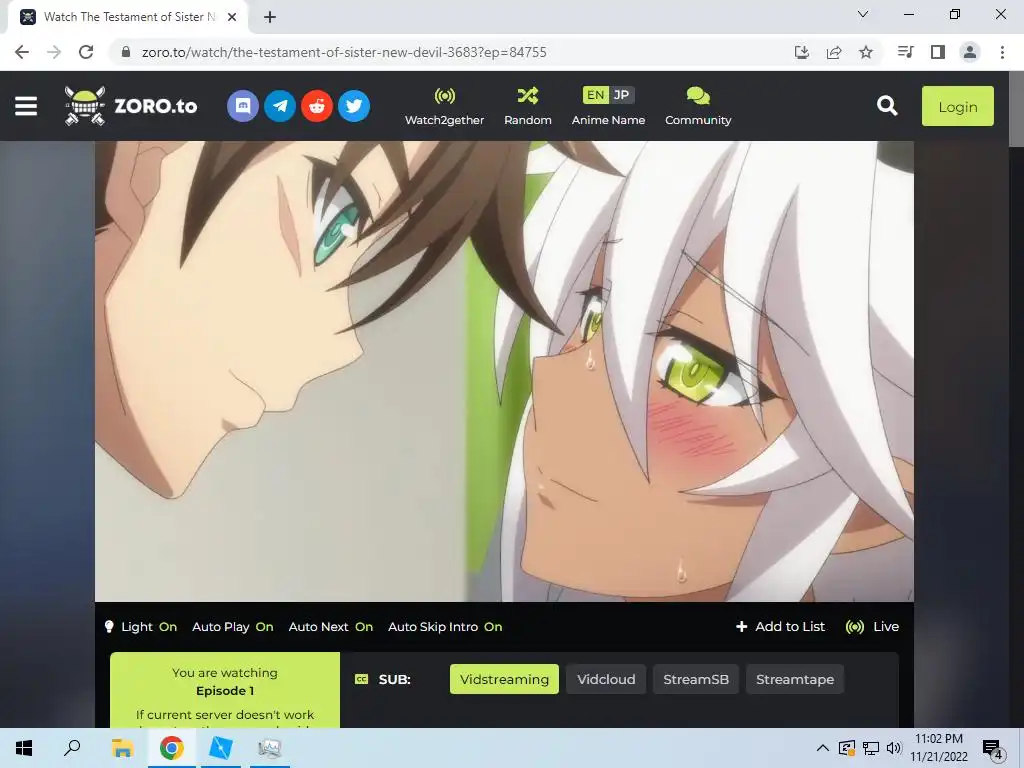Open the network tray icon

[x=871, y=748]
